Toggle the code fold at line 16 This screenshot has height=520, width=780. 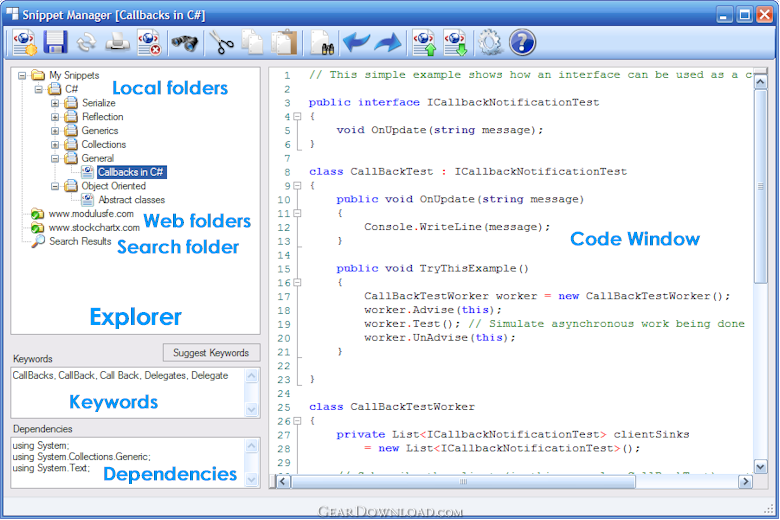click(x=297, y=283)
